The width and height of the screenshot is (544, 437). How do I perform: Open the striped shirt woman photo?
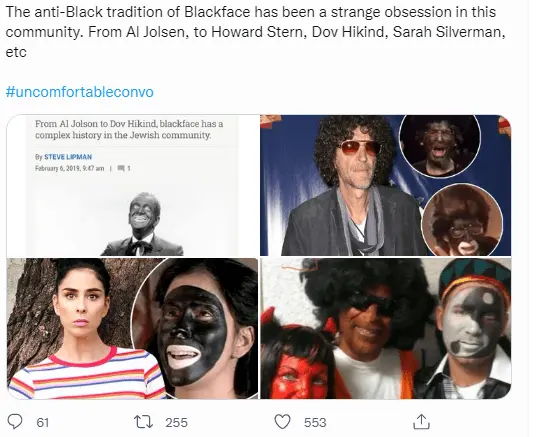click(133, 328)
